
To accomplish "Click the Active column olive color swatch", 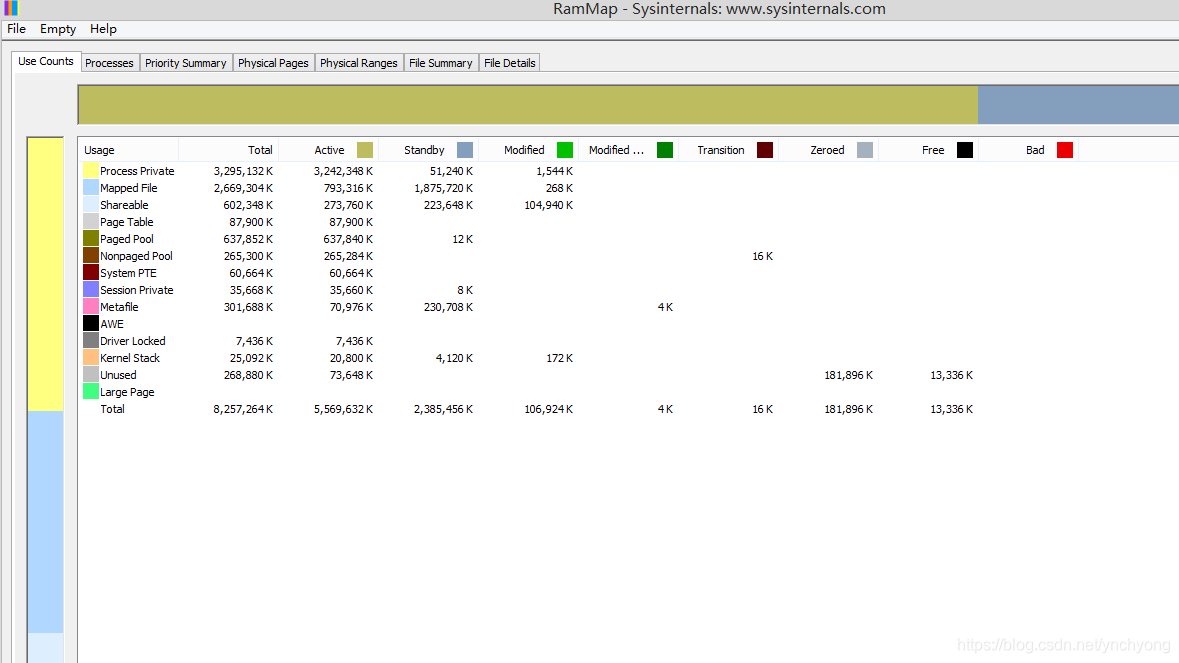I will [x=365, y=150].
